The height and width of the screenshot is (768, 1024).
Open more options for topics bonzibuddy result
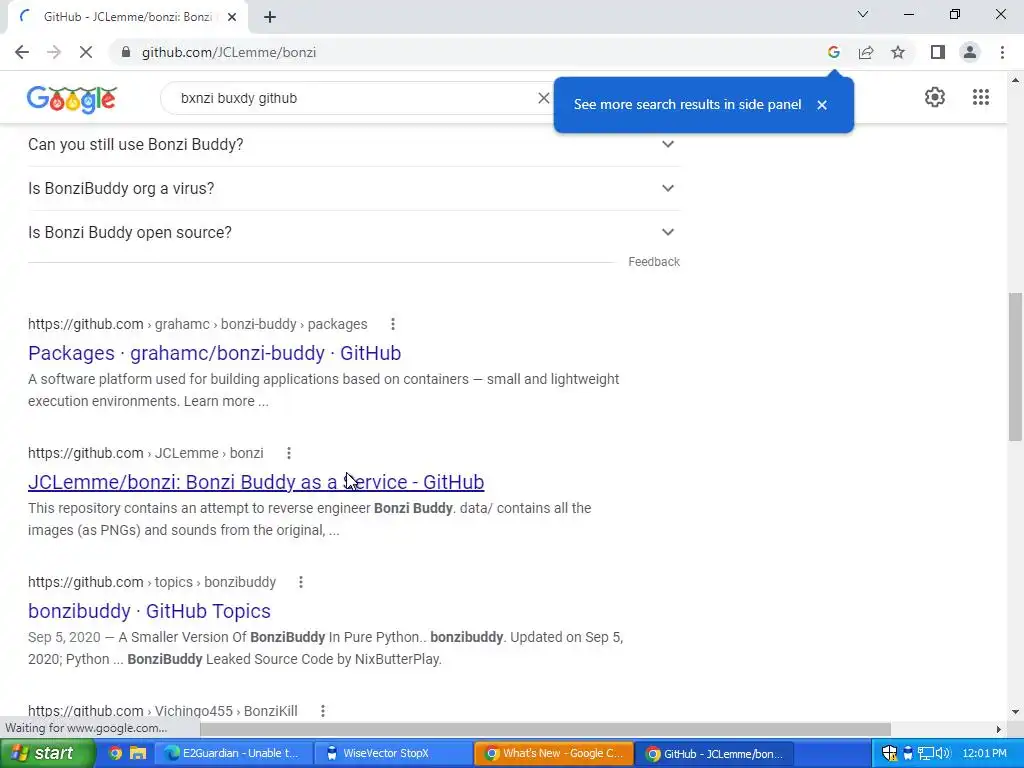300,582
